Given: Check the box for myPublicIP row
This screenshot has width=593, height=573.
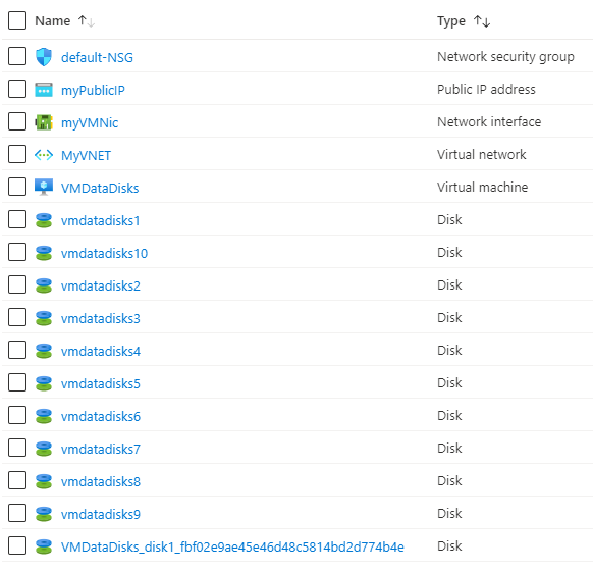Looking at the screenshot, I should pyautogui.click(x=17, y=89).
